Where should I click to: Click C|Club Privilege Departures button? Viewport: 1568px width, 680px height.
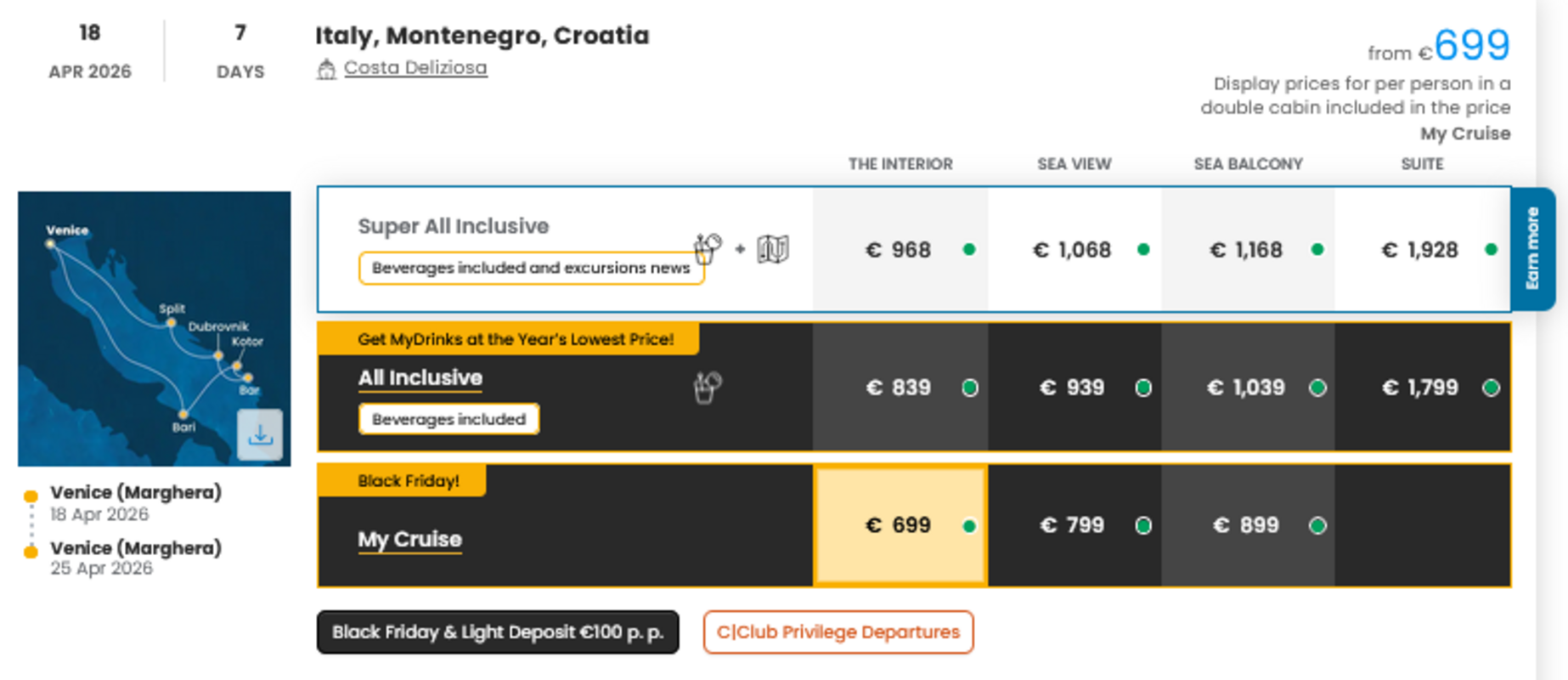point(838,632)
